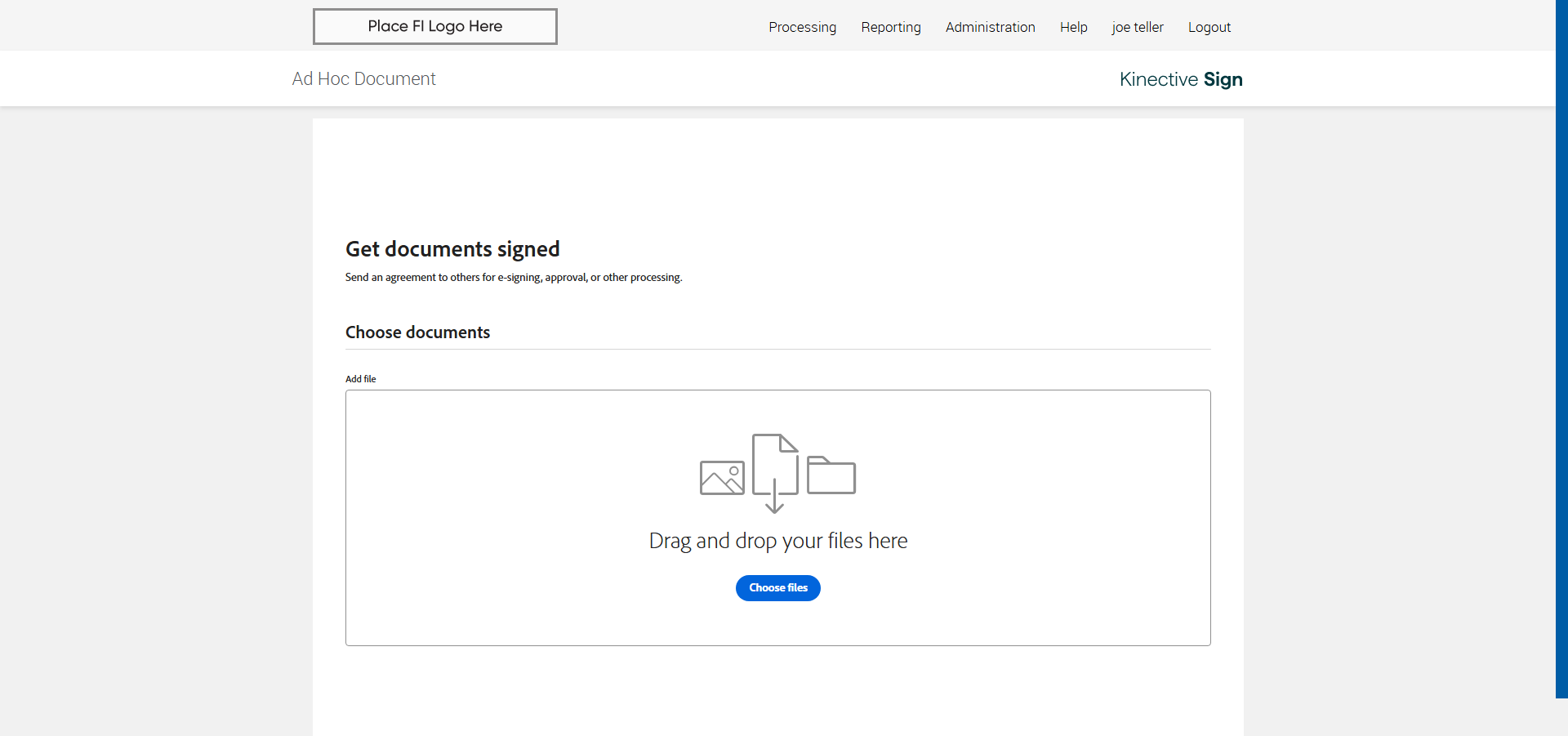Image resolution: width=1568 pixels, height=736 pixels.
Task: Click the document download arrow icon
Action: tap(774, 472)
